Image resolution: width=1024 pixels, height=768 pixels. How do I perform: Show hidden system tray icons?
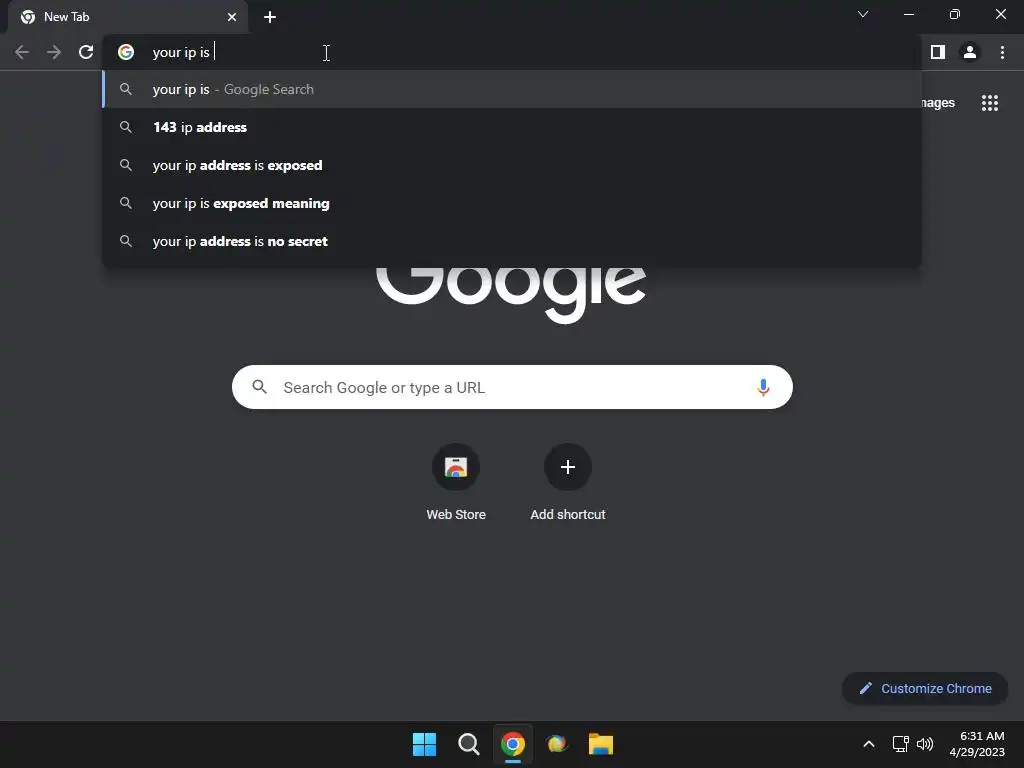click(x=869, y=744)
